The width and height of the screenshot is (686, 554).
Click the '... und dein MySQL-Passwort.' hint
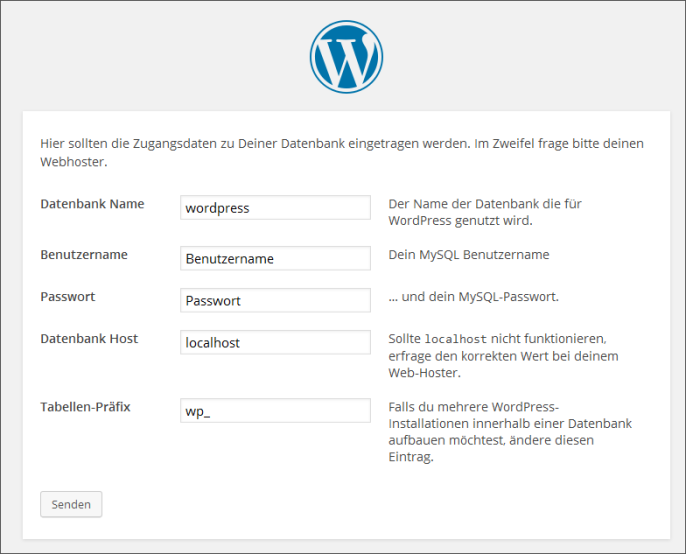tap(473, 297)
